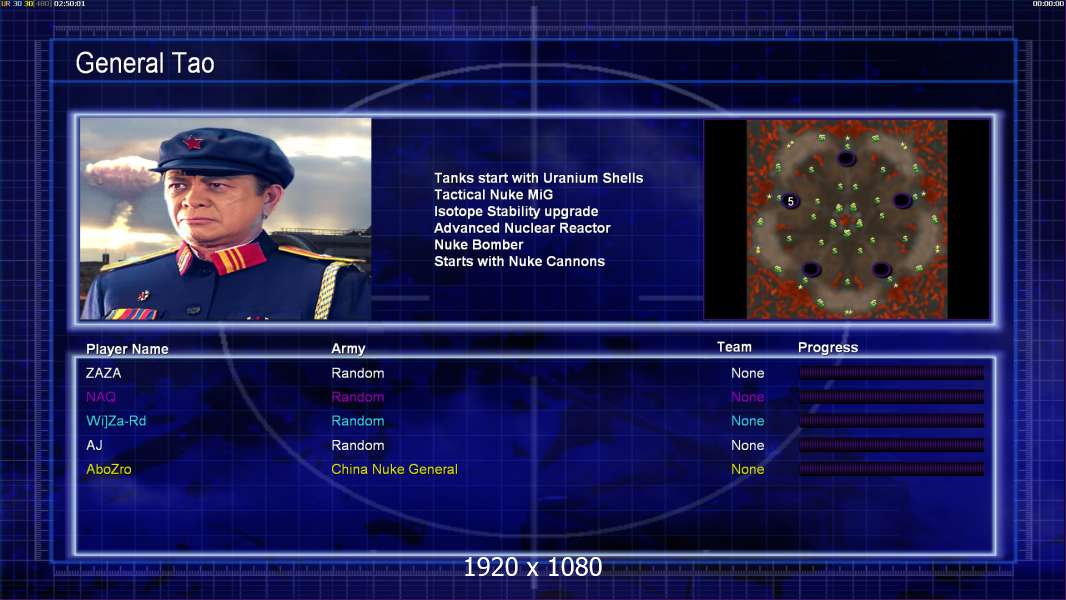Click 'Advanced Nuclear Reactor' text
Image resolution: width=1066 pixels, height=600 pixels.
click(x=522, y=228)
